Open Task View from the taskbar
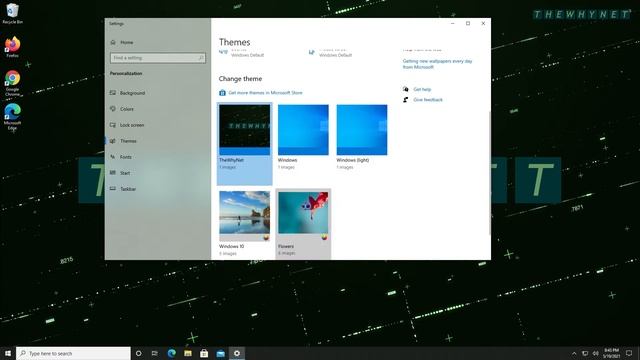The height and width of the screenshot is (360, 640). coord(155,353)
